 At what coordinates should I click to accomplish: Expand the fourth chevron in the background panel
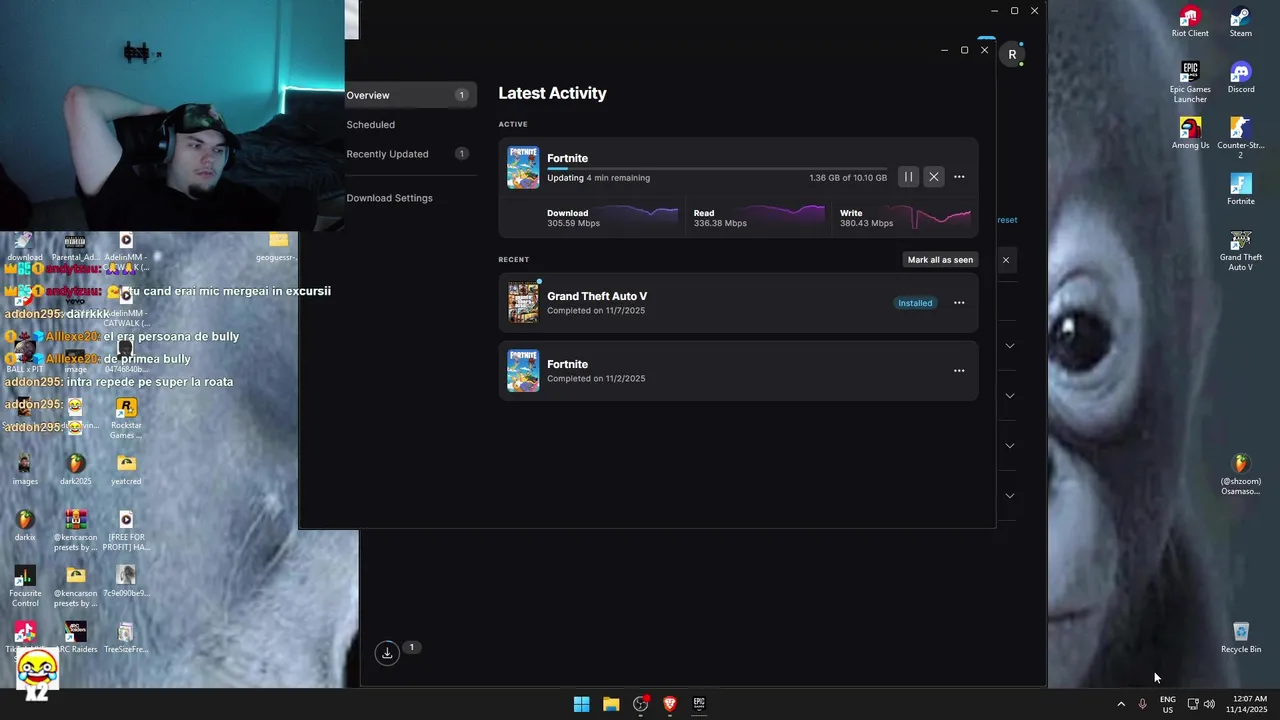click(x=1010, y=496)
